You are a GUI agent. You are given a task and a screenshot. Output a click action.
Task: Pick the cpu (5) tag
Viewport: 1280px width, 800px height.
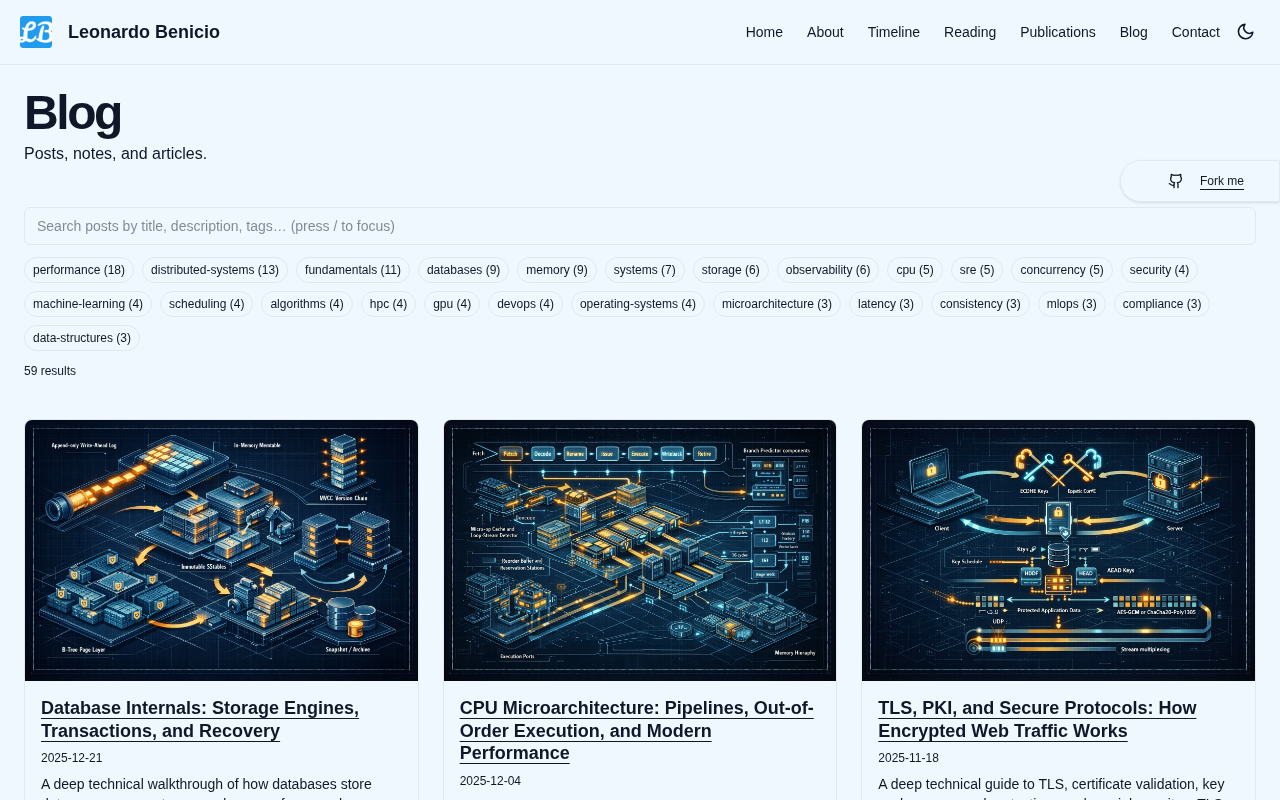point(915,270)
